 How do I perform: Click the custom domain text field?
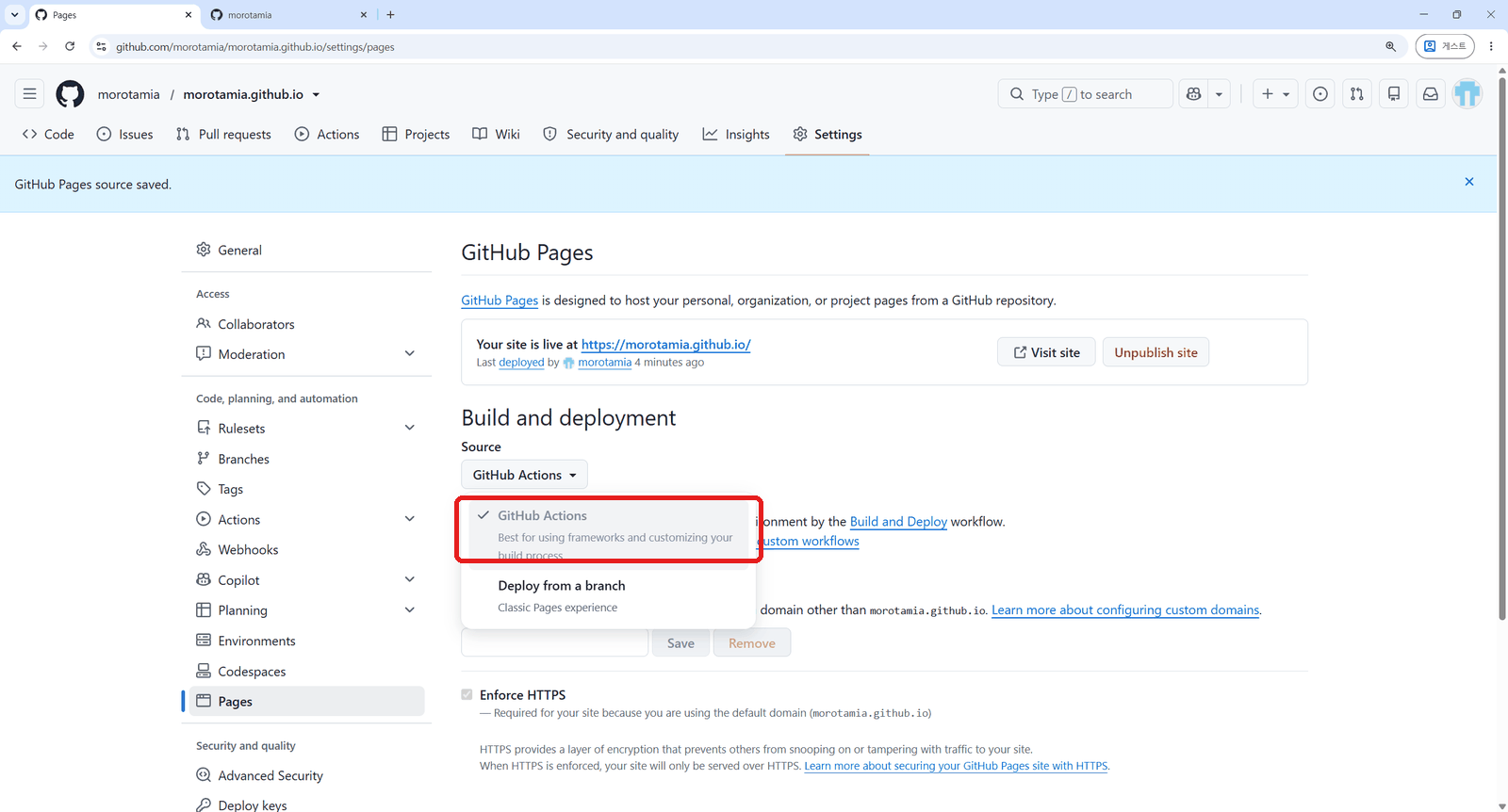pos(555,643)
